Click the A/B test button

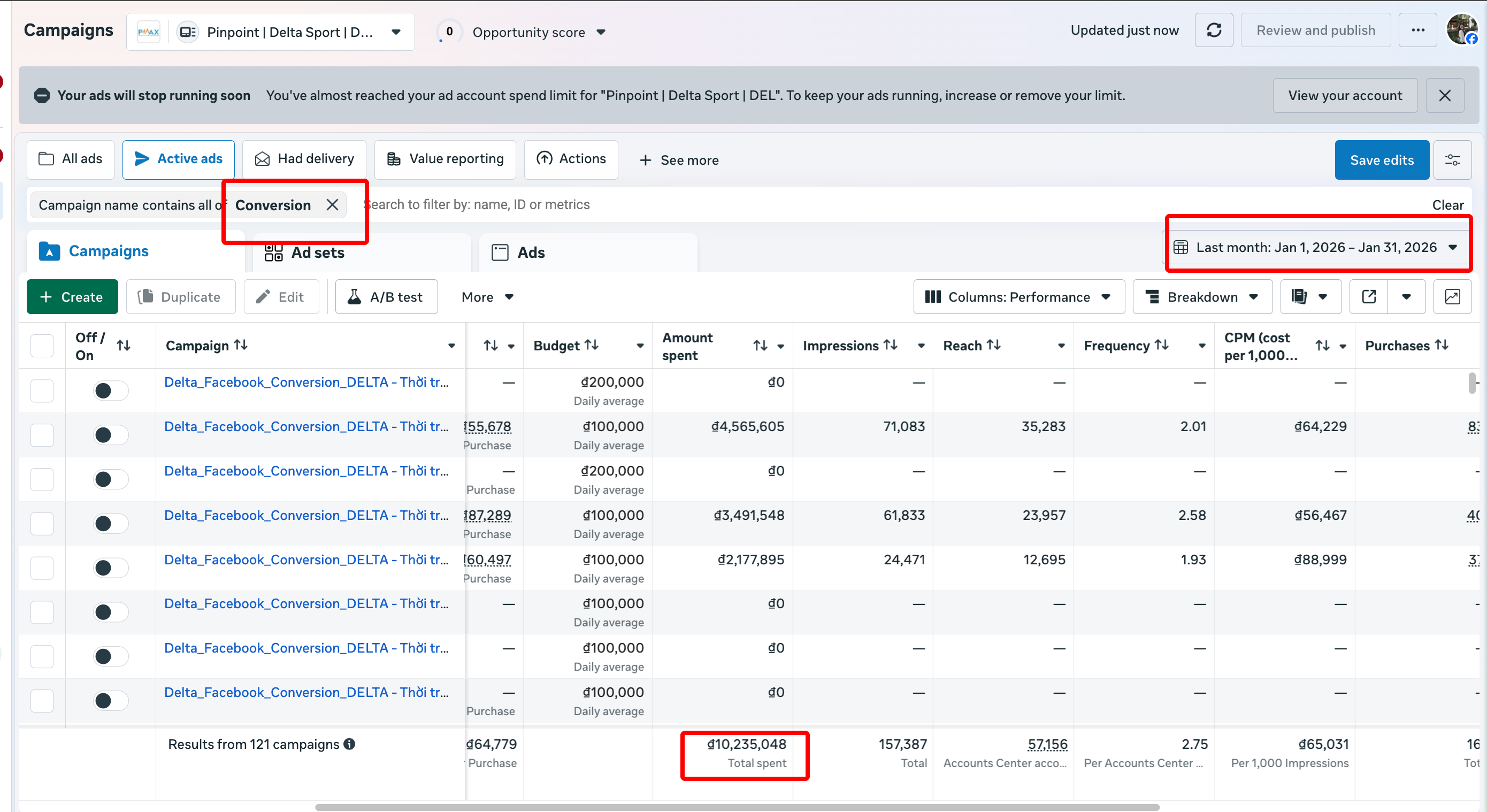click(x=386, y=297)
